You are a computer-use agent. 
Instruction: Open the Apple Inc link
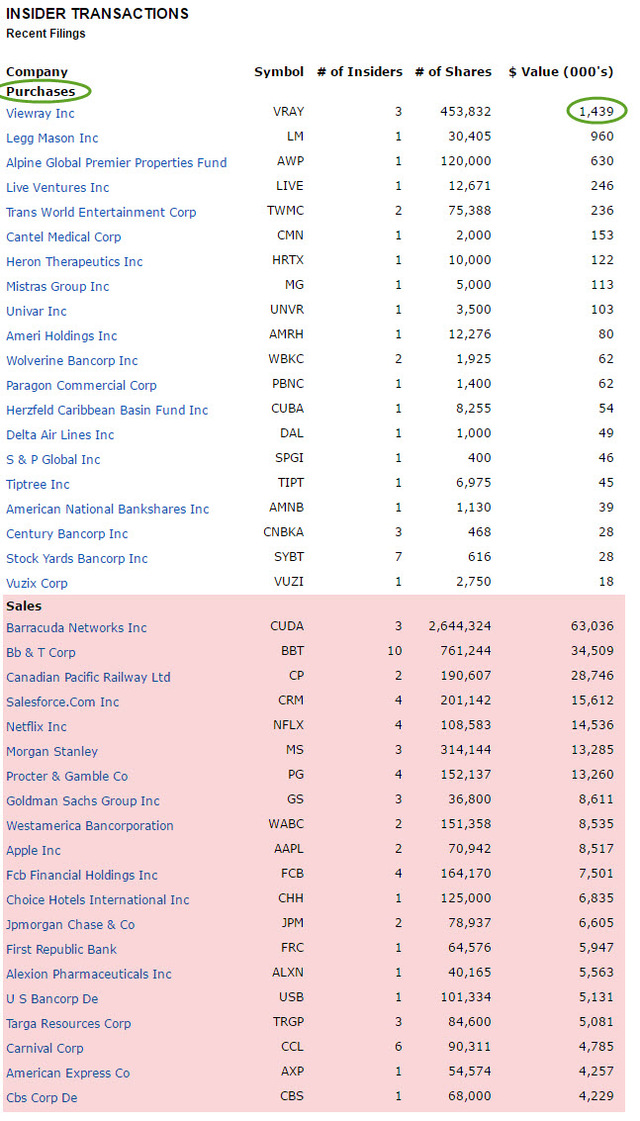coord(33,851)
